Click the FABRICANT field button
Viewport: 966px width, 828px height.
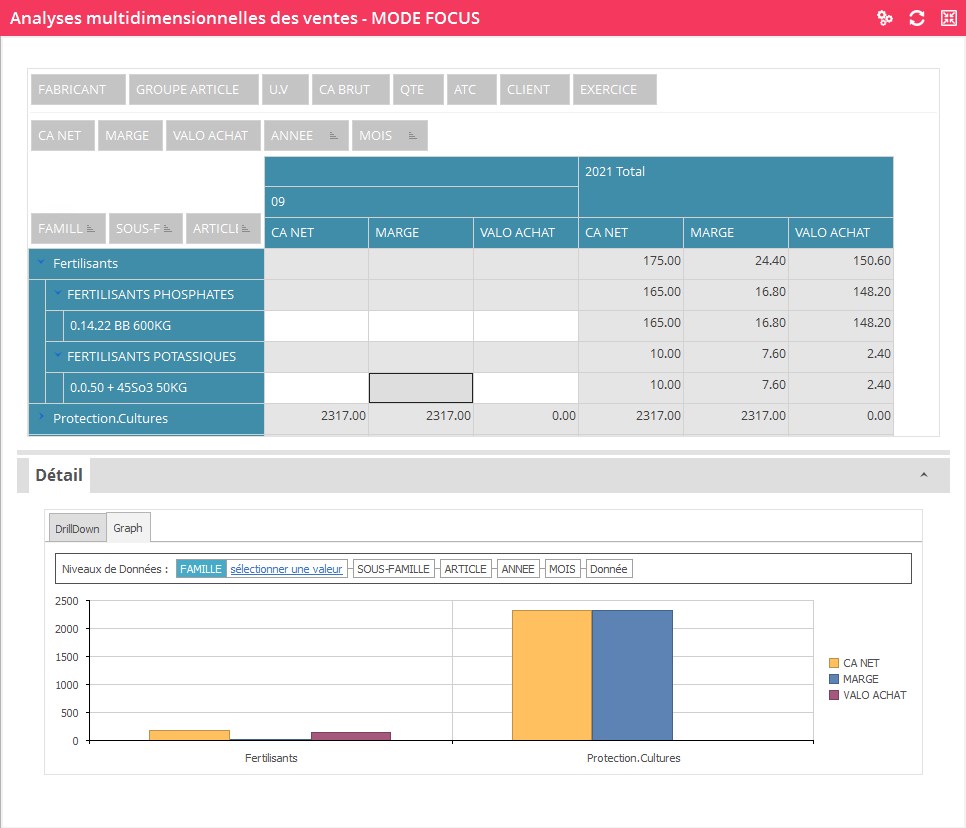point(78,89)
